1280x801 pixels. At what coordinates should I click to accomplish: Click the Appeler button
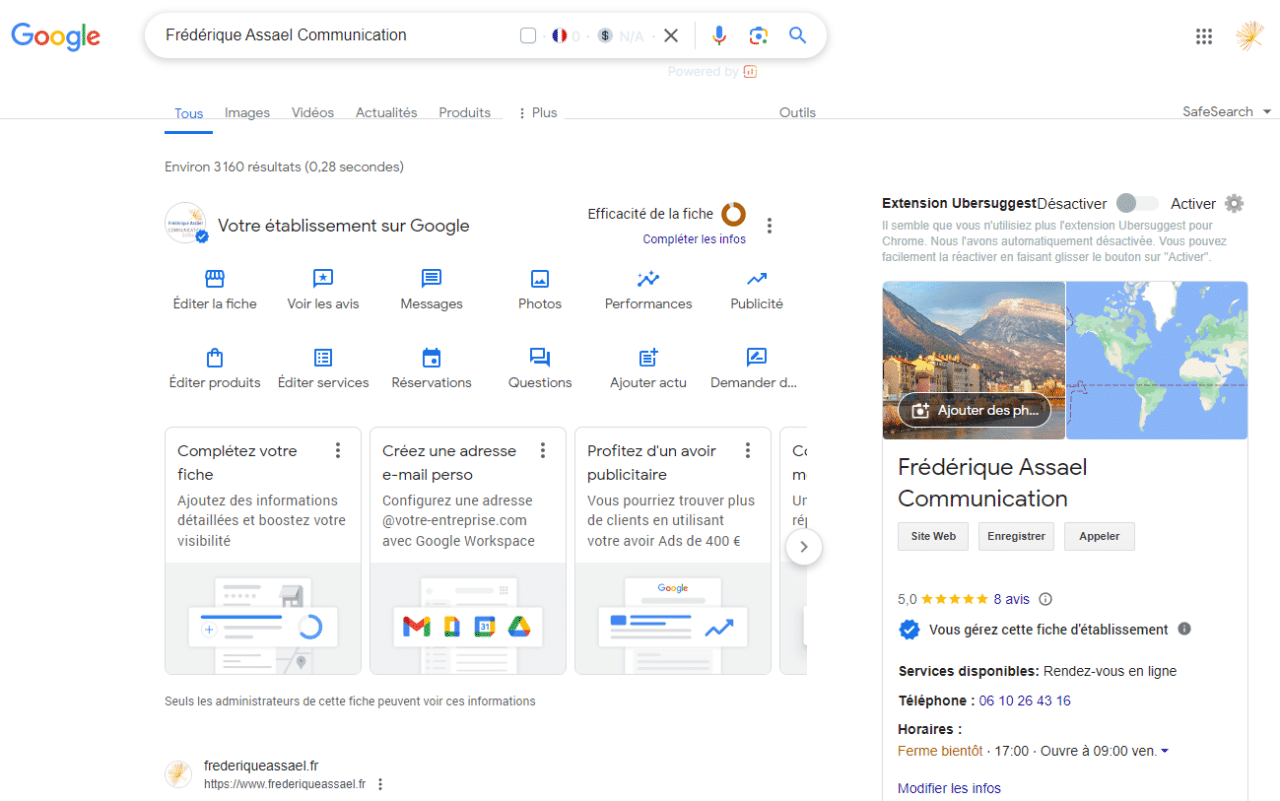coord(1099,536)
